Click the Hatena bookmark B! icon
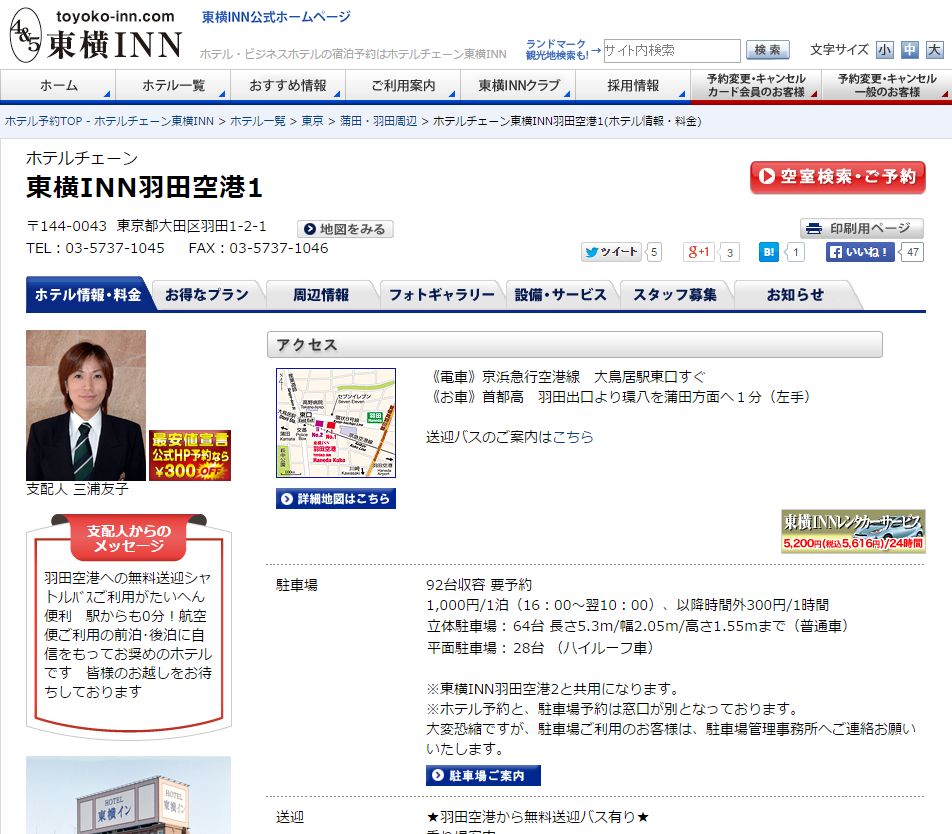 (x=768, y=252)
